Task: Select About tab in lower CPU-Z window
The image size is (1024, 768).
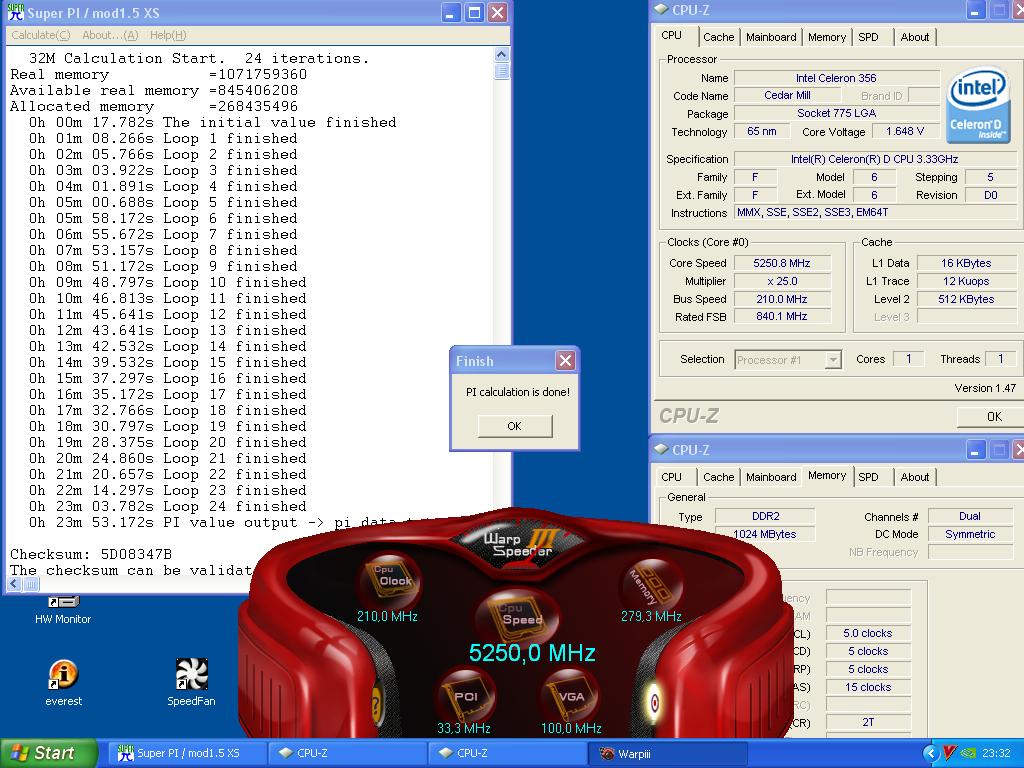Action: (x=914, y=477)
